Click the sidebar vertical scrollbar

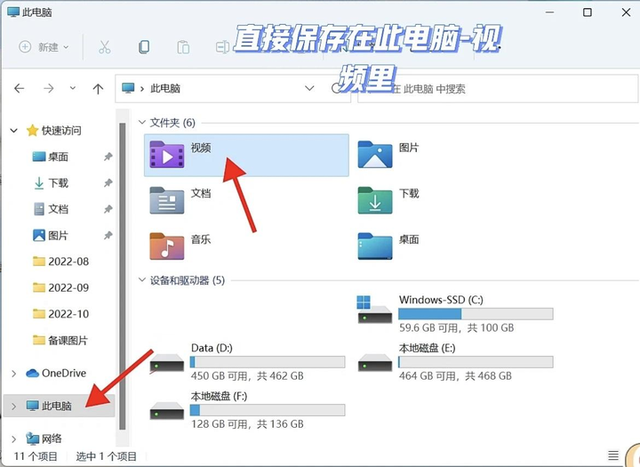122,276
